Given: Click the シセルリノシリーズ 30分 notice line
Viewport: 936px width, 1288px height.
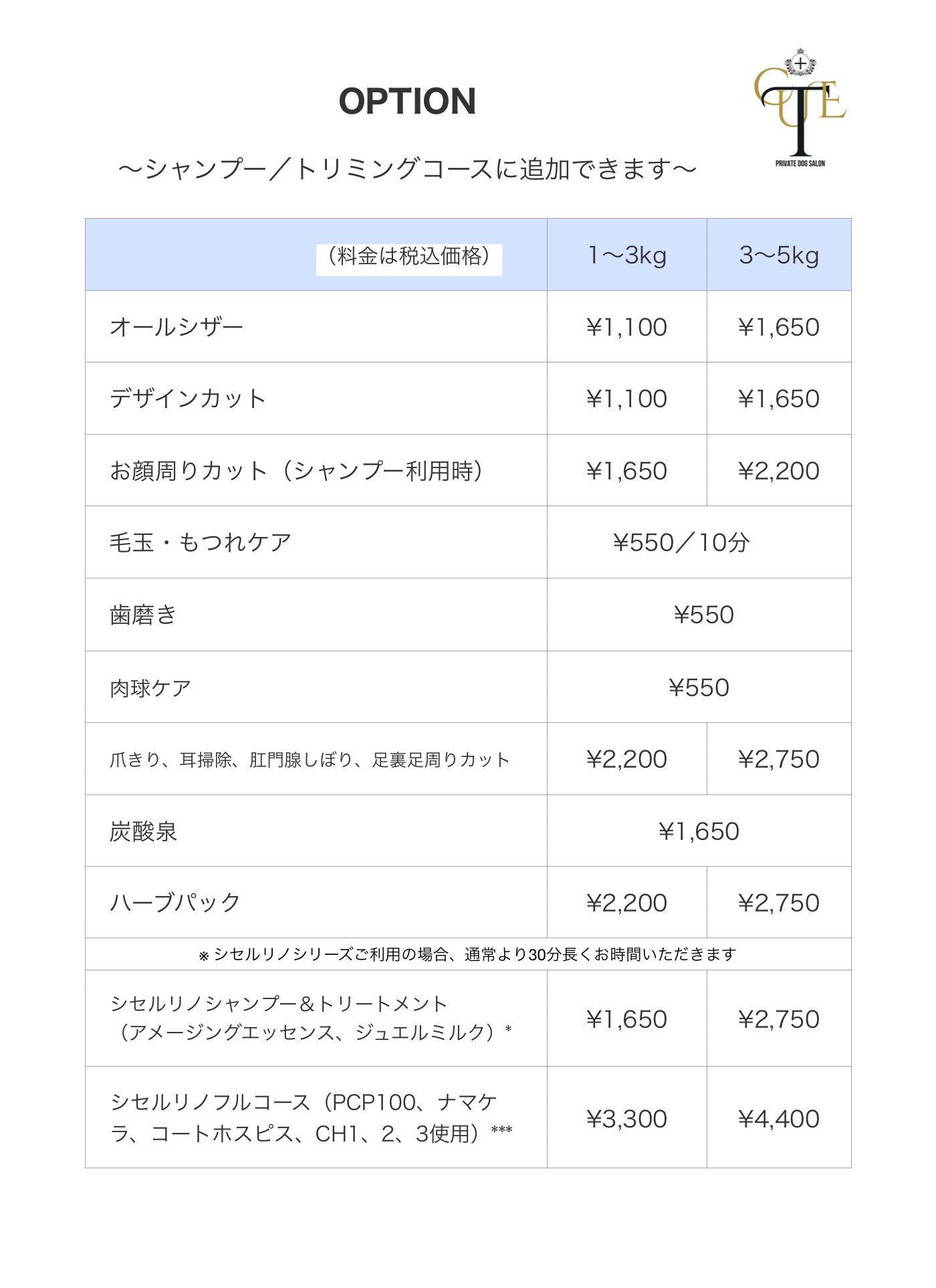Looking at the screenshot, I should tap(467, 954).
